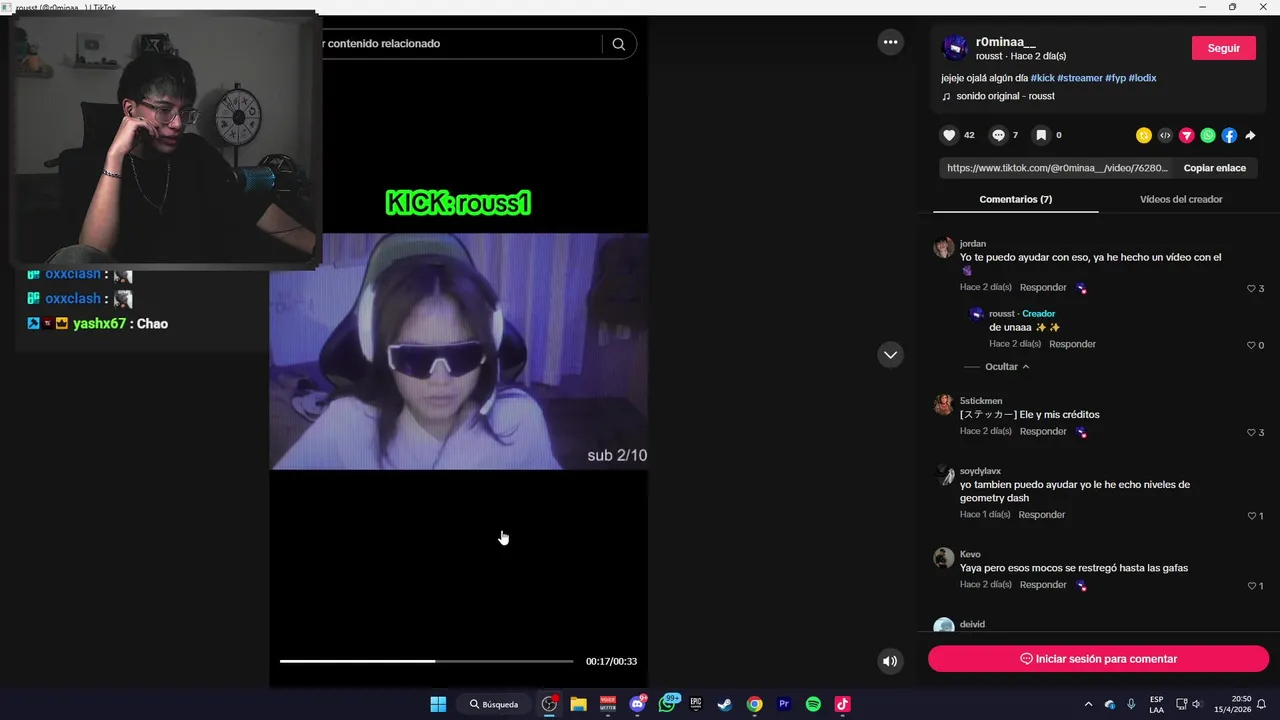Viewport: 1280px width, 720px height.
Task: Open more share options arrow
Action: pyautogui.click(x=1250, y=135)
